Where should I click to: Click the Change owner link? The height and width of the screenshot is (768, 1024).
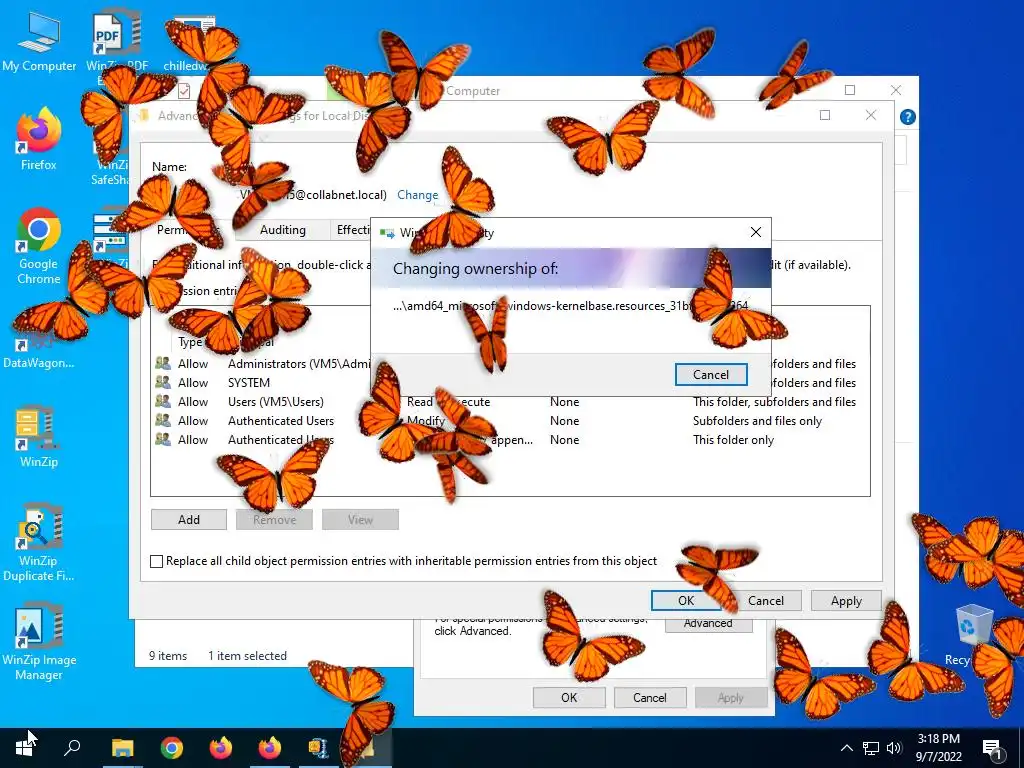pos(417,195)
